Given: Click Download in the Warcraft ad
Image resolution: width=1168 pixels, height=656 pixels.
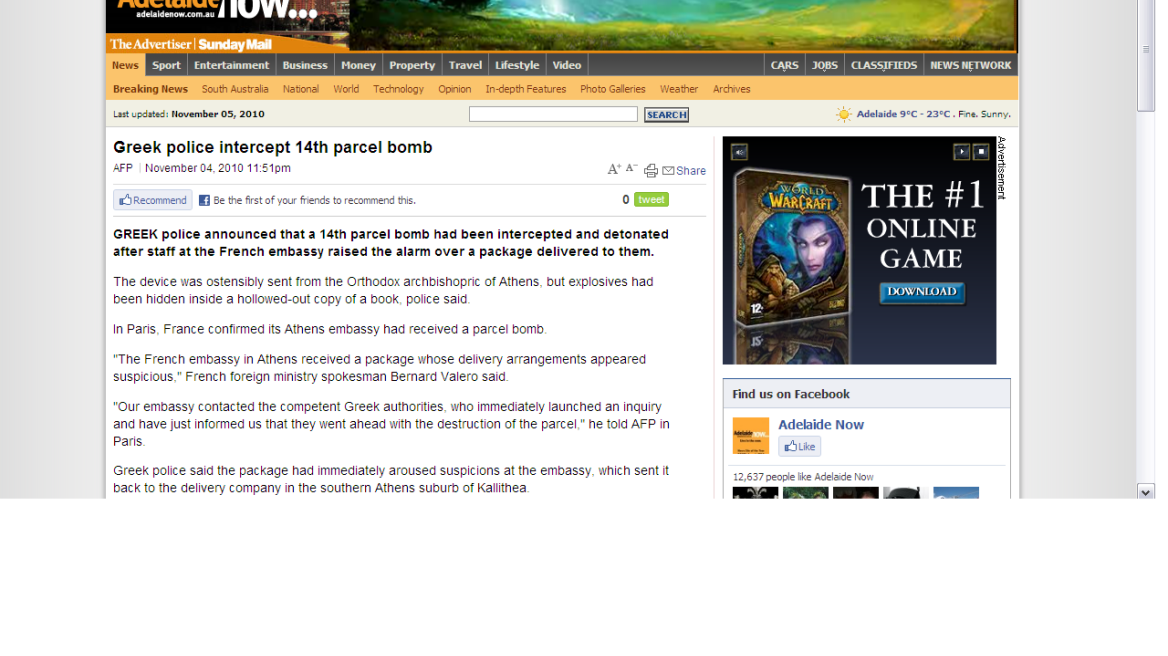Looking at the screenshot, I should tap(921, 292).
